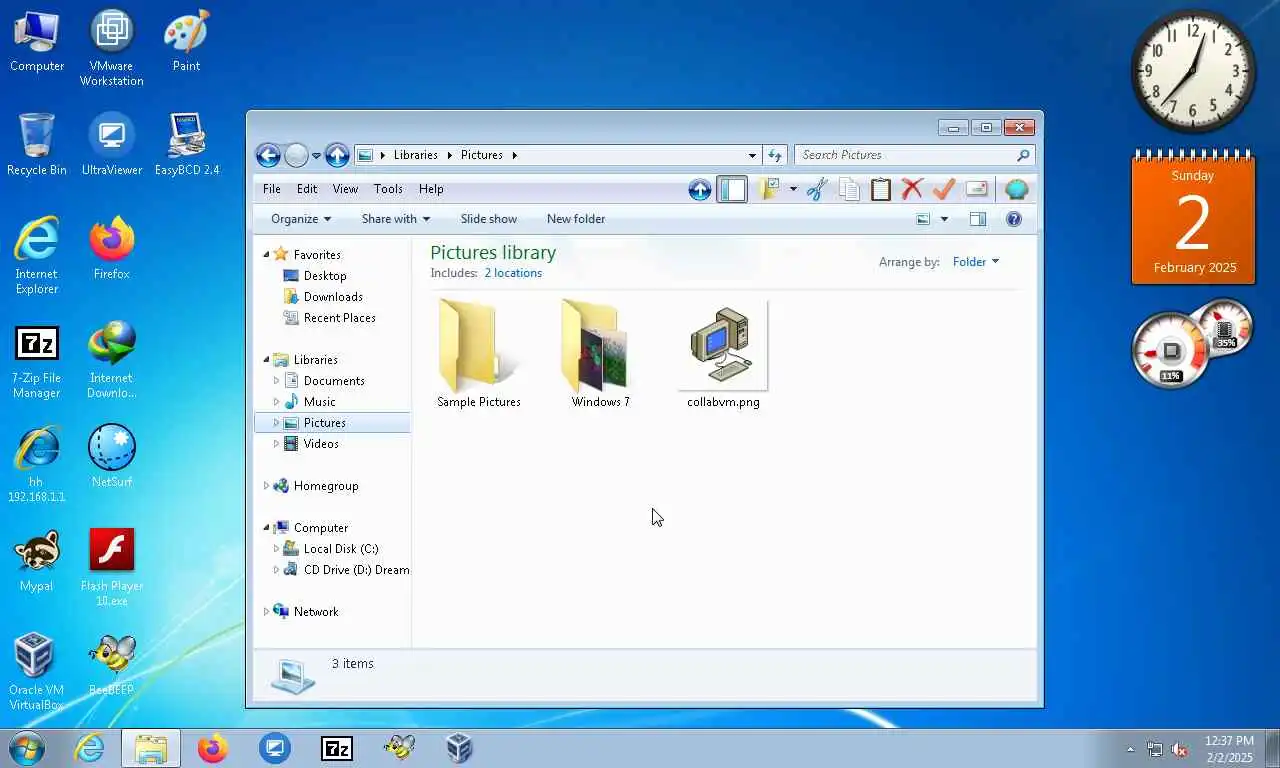1280x768 pixels.
Task: Expand the Documents library node
Action: (277, 381)
